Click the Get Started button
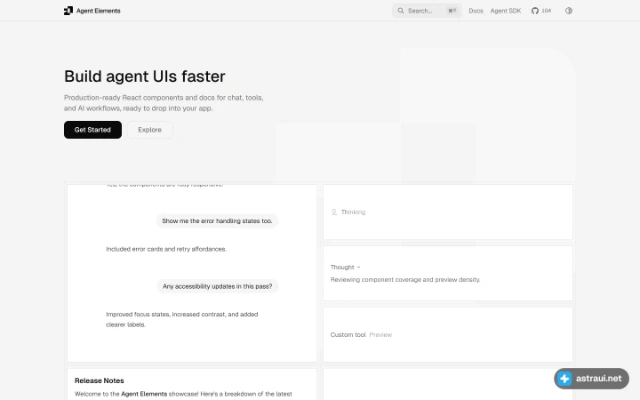The width and height of the screenshot is (640, 400). coord(93,130)
